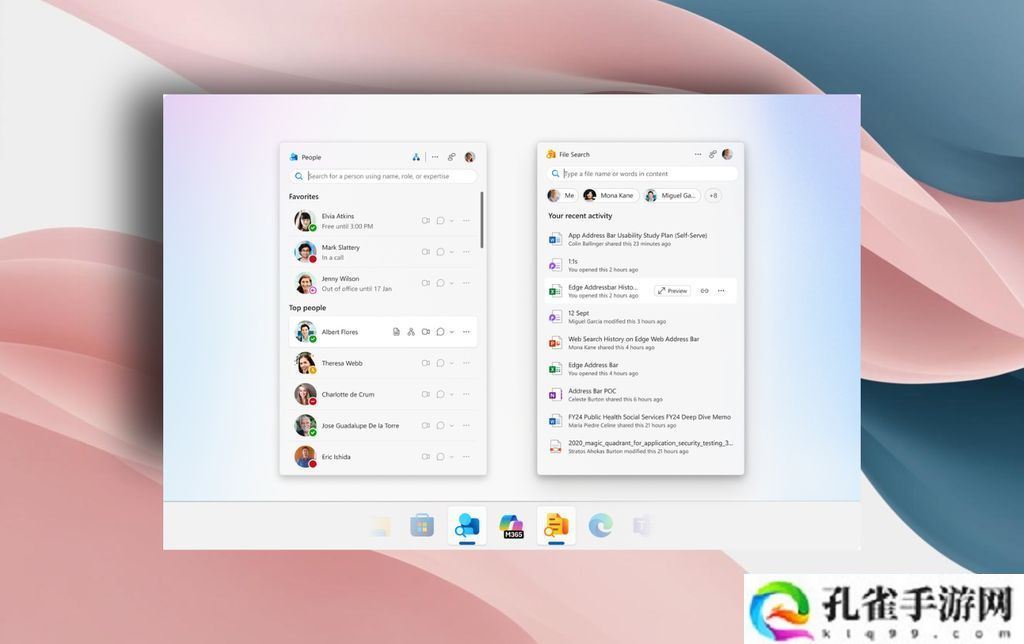Show org chart for Albert Flores
The height and width of the screenshot is (644, 1024).
coord(411,332)
